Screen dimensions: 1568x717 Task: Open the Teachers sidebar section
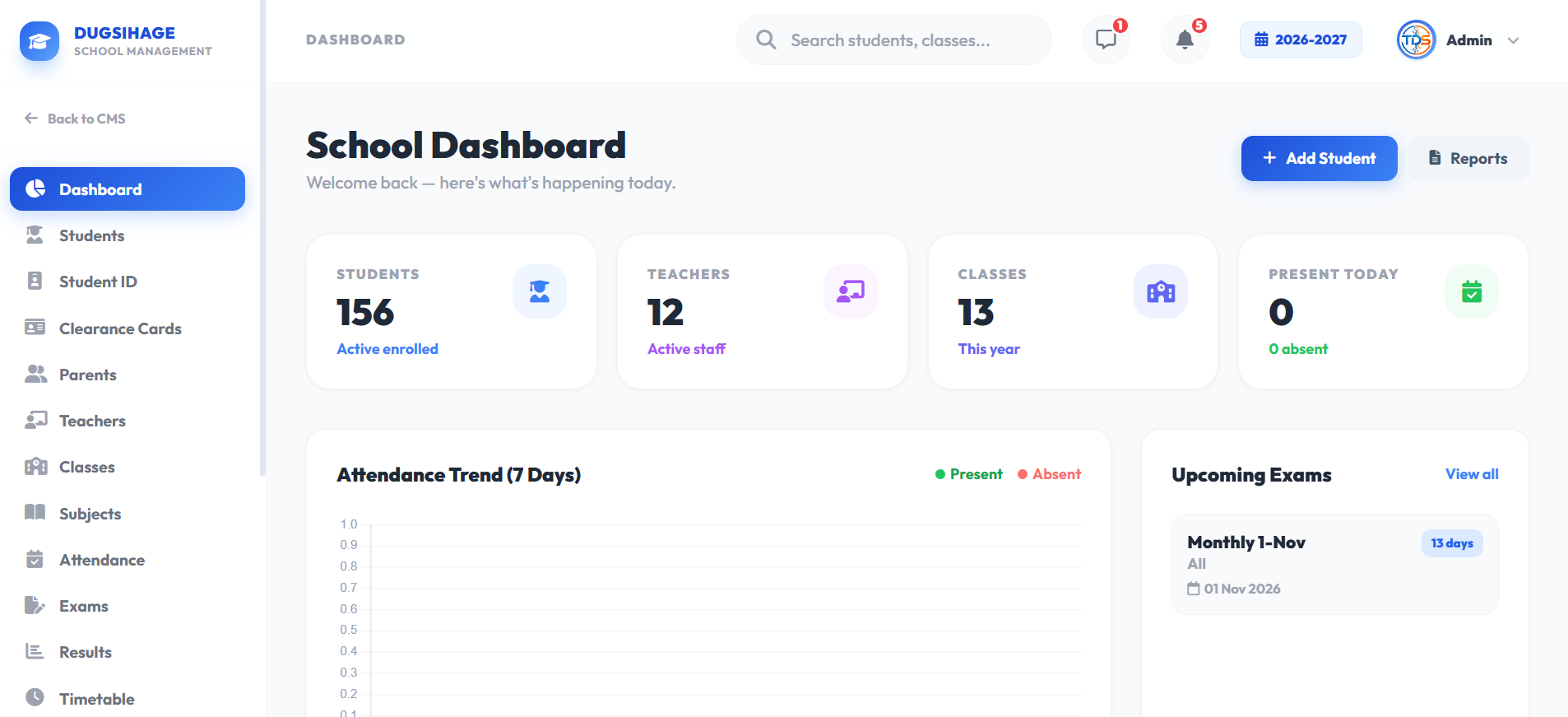click(x=128, y=421)
